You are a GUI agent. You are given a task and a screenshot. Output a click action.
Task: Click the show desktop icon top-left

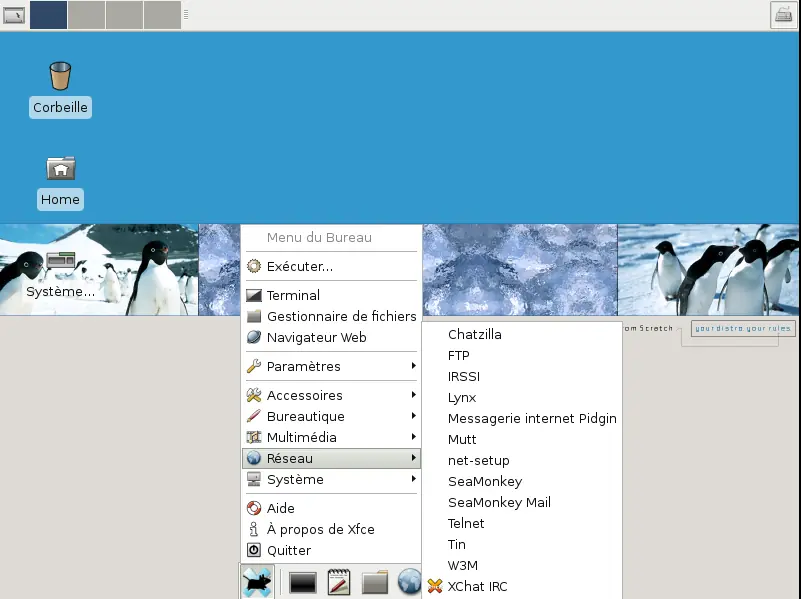click(14, 15)
